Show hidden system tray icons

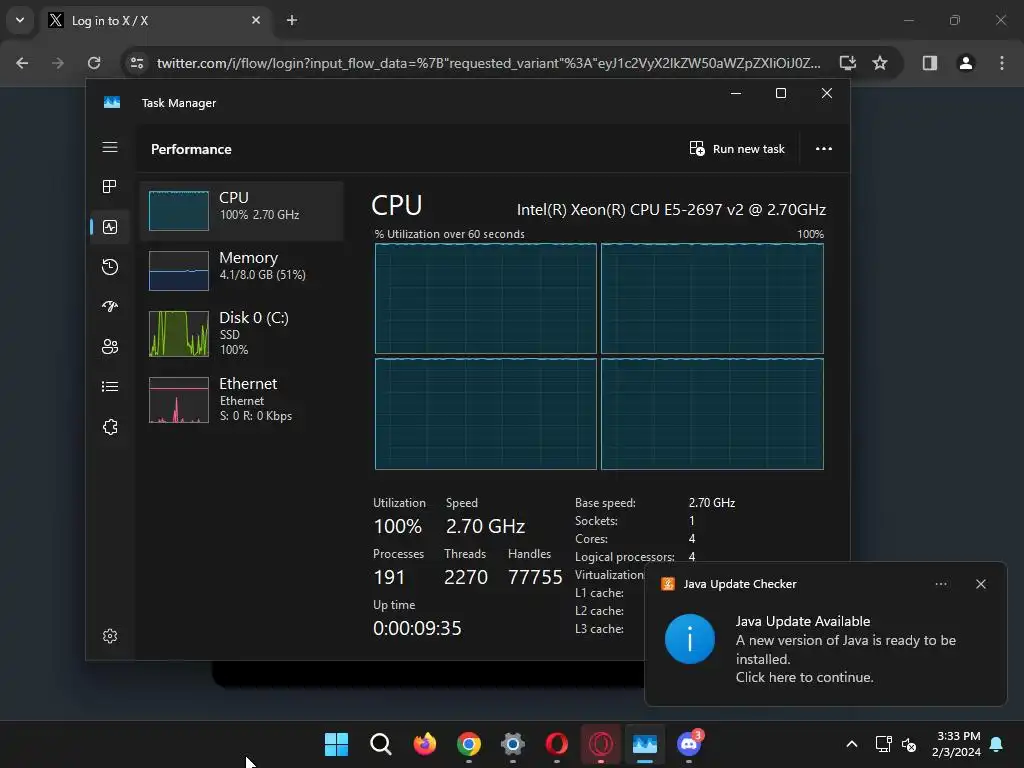pos(852,744)
